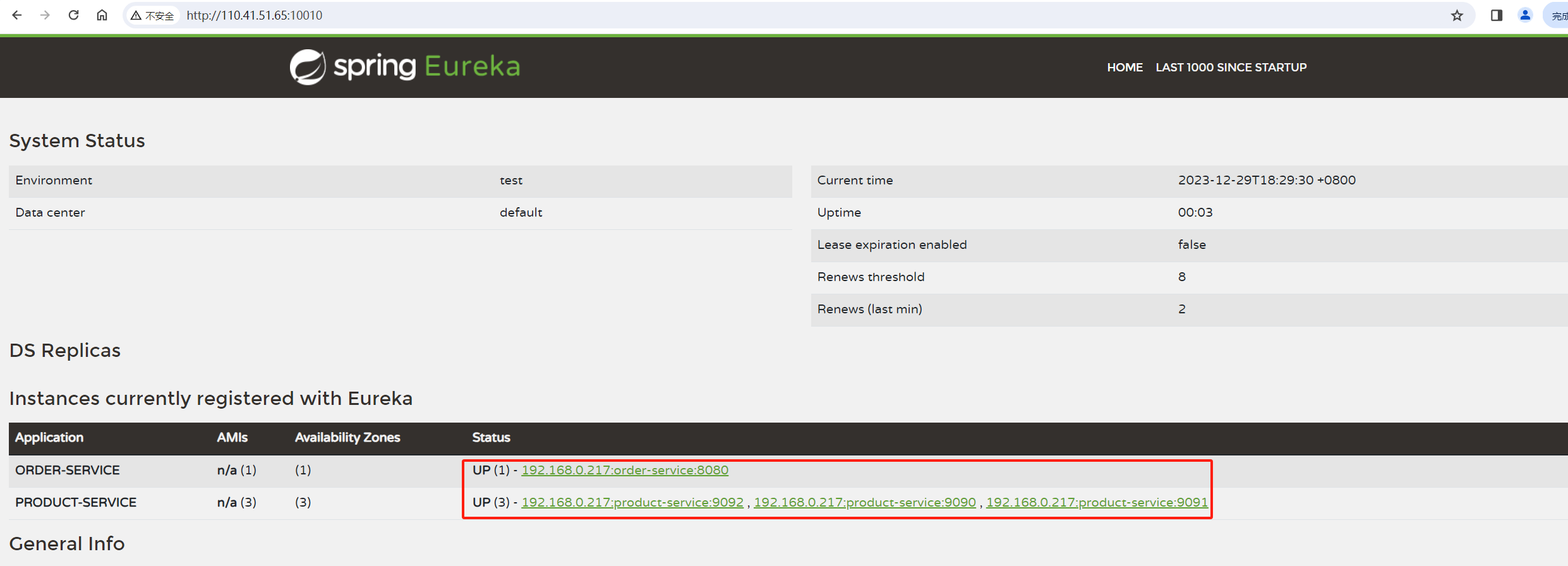Viewport: 1568px width, 566px height.
Task: Open the product-service:9090 instance link
Action: pyautogui.click(x=865, y=502)
